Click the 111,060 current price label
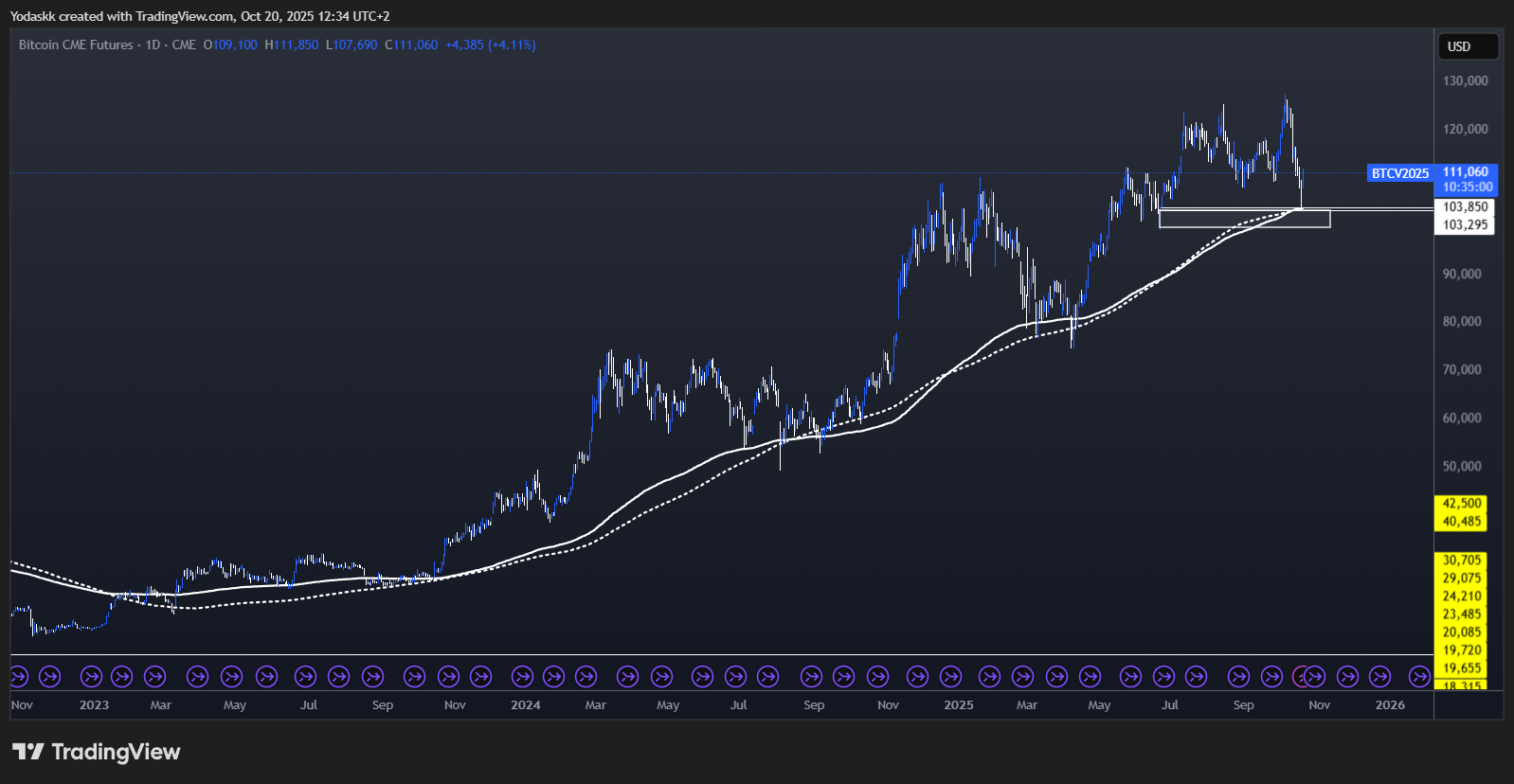The width and height of the screenshot is (1514, 784). click(x=1465, y=172)
